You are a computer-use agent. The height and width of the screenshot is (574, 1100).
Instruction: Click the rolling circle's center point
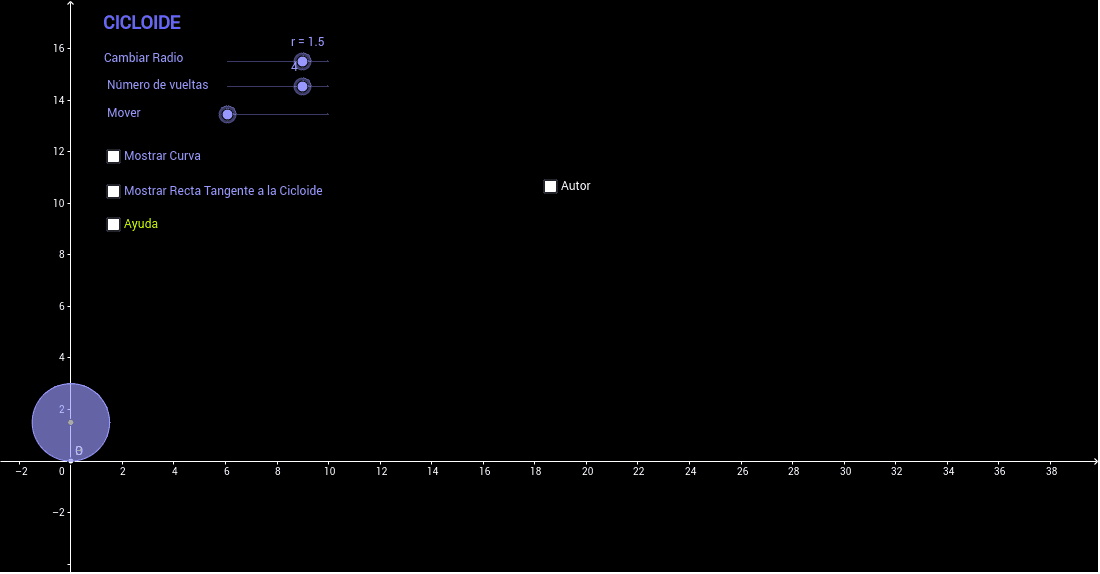point(71,422)
